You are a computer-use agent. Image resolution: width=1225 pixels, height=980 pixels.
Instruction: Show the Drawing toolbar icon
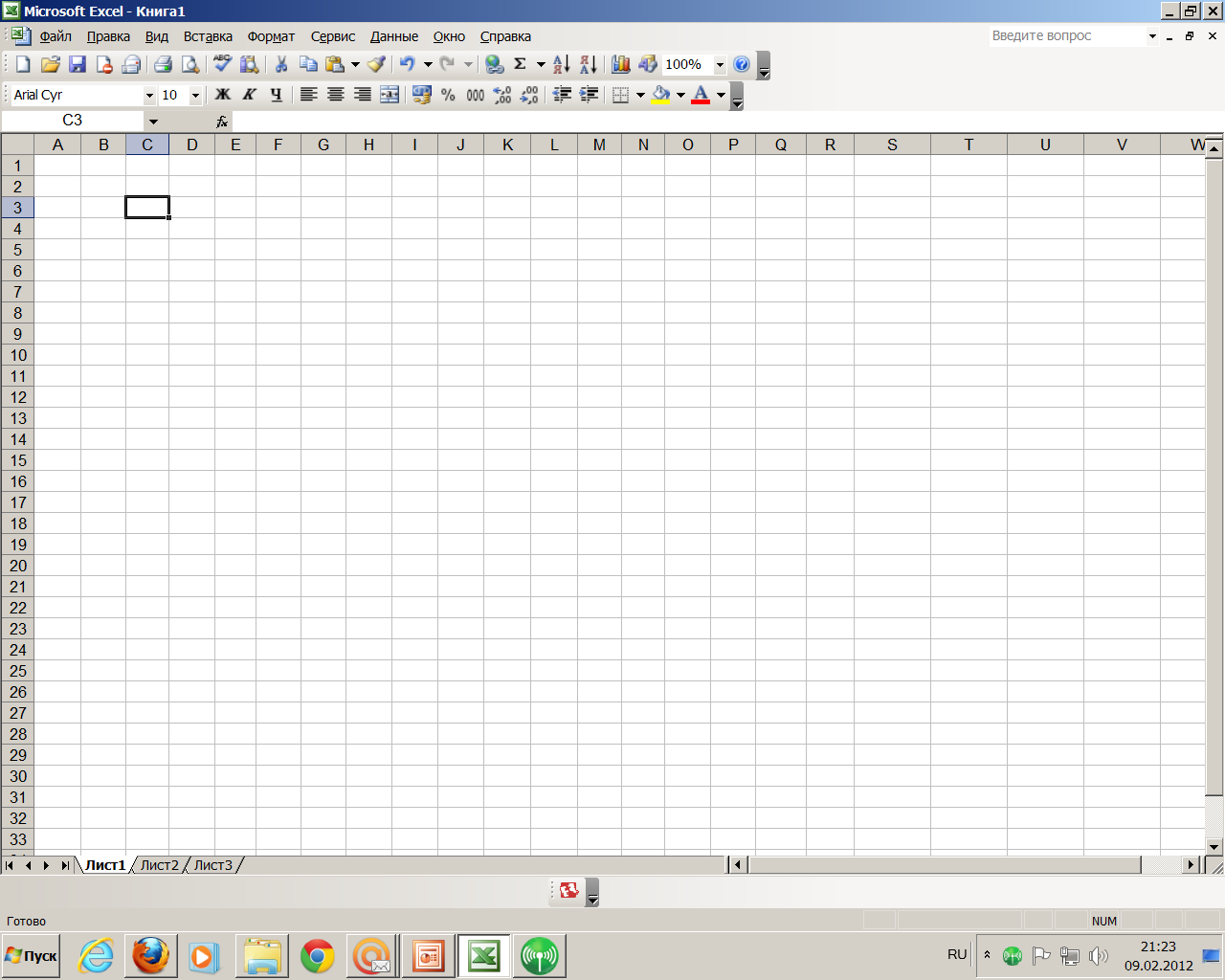(648, 64)
